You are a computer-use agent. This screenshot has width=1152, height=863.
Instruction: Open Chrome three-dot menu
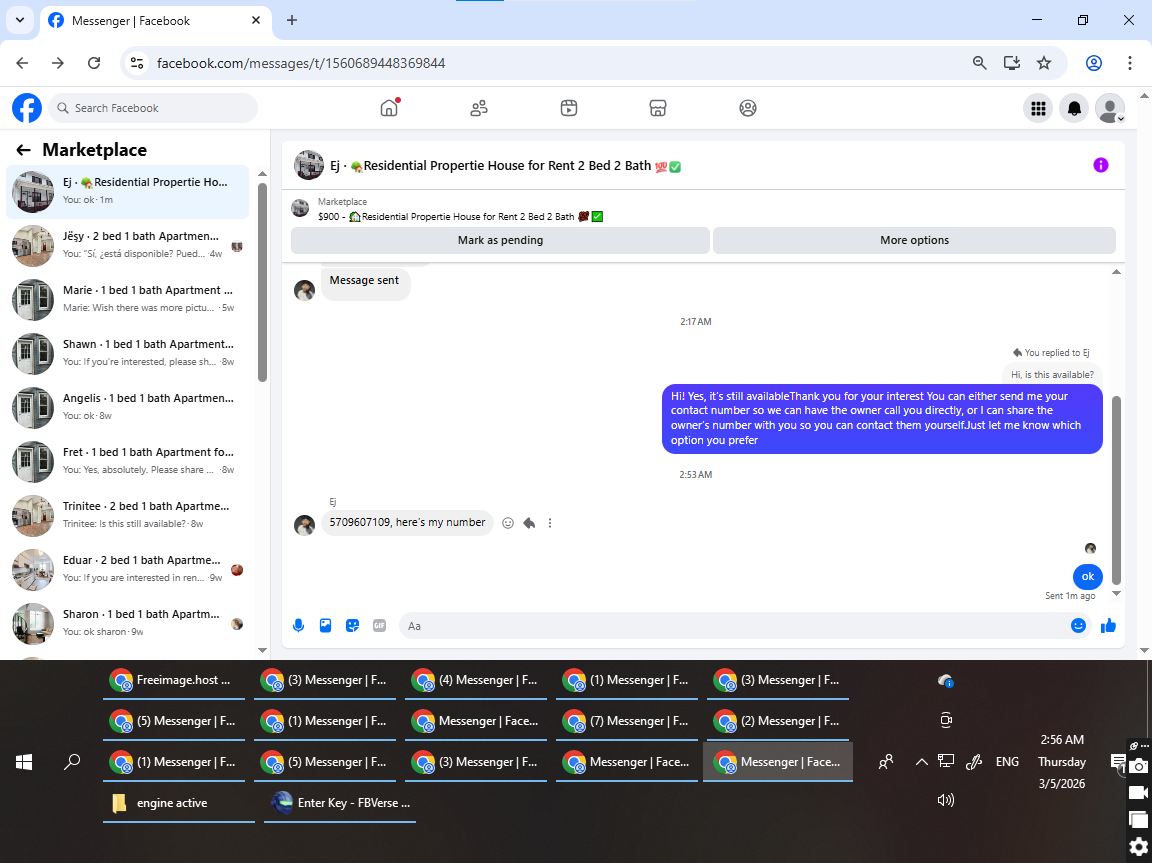(1130, 63)
